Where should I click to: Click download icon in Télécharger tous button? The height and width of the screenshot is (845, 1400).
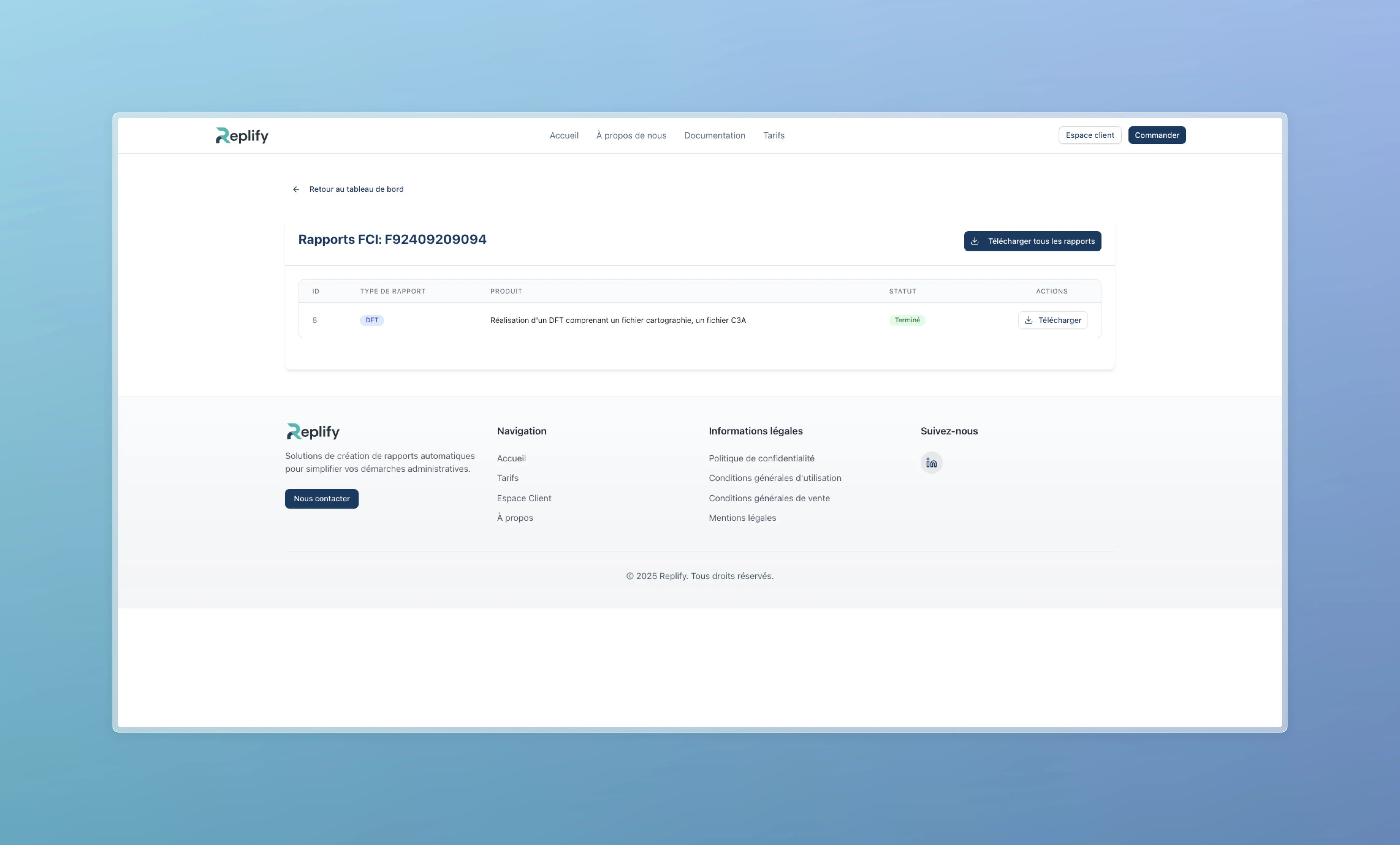[x=975, y=241]
